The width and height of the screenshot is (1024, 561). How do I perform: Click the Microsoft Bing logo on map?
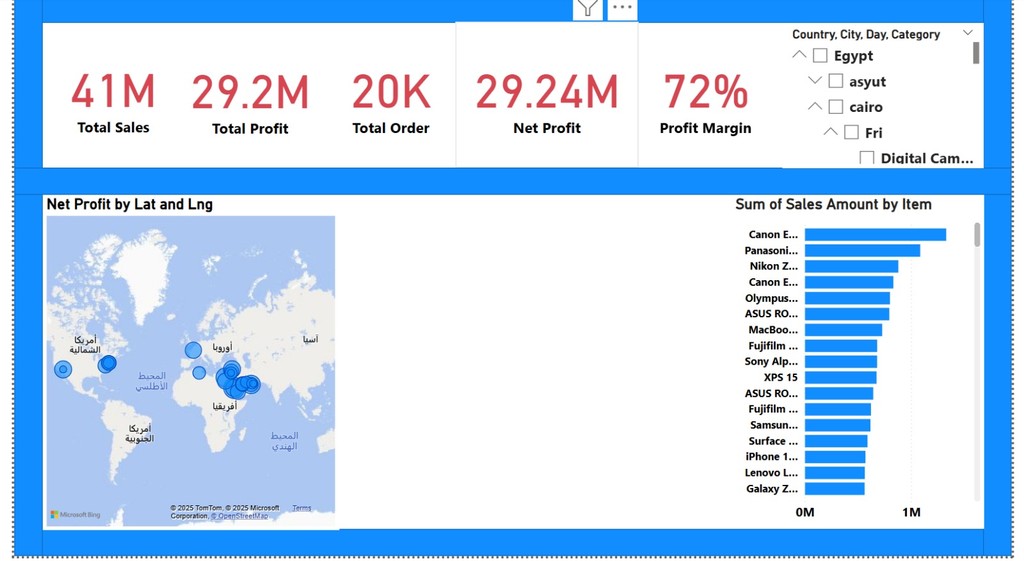pos(76,515)
